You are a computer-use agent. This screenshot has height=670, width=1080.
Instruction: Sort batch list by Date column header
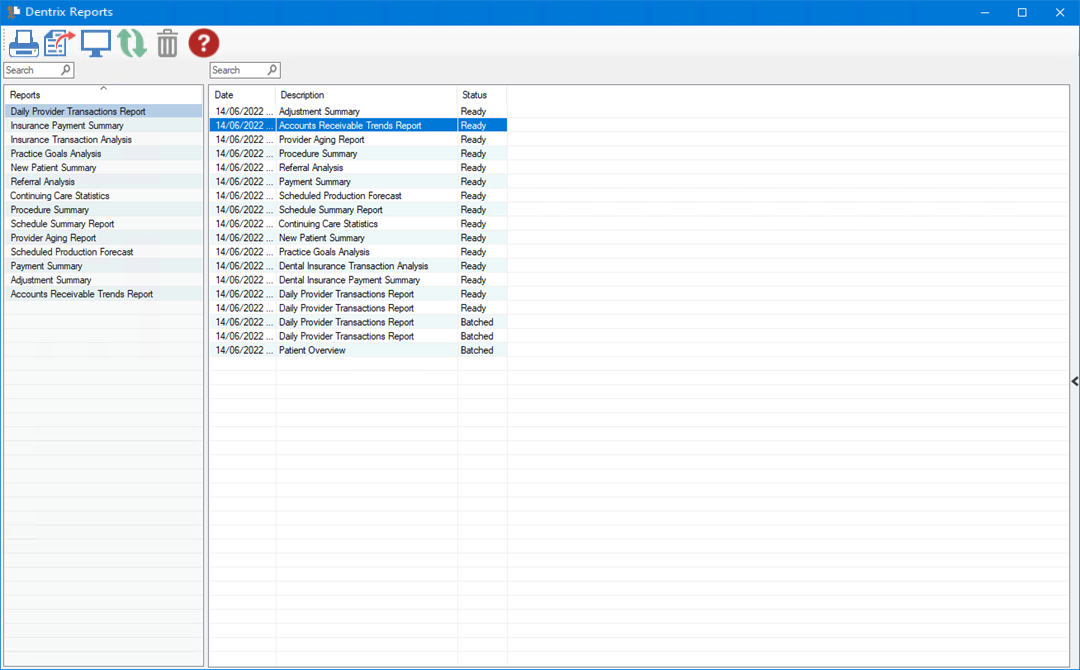[x=242, y=95]
